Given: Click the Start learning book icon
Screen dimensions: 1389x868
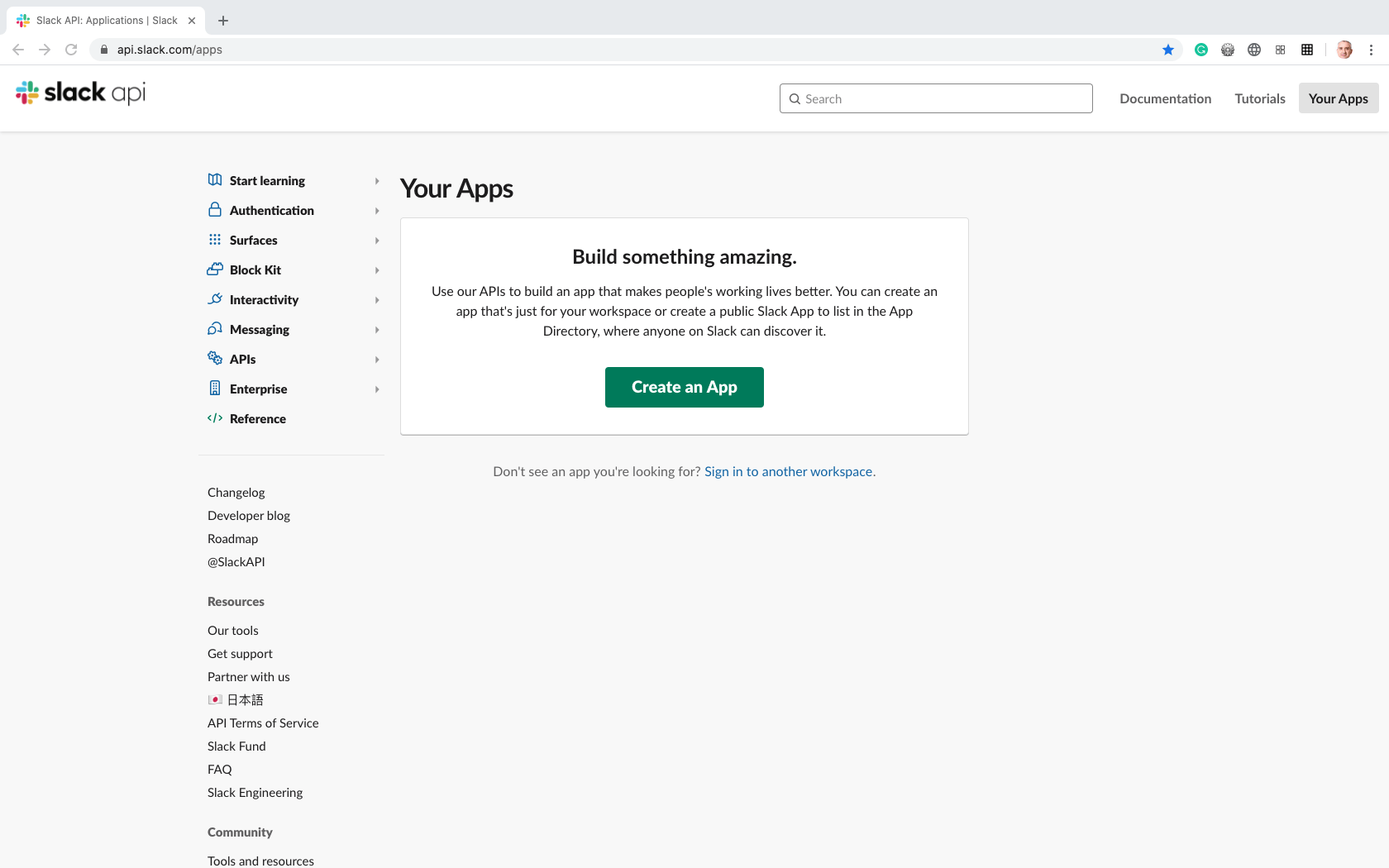Looking at the screenshot, I should click(x=215, y=180).
